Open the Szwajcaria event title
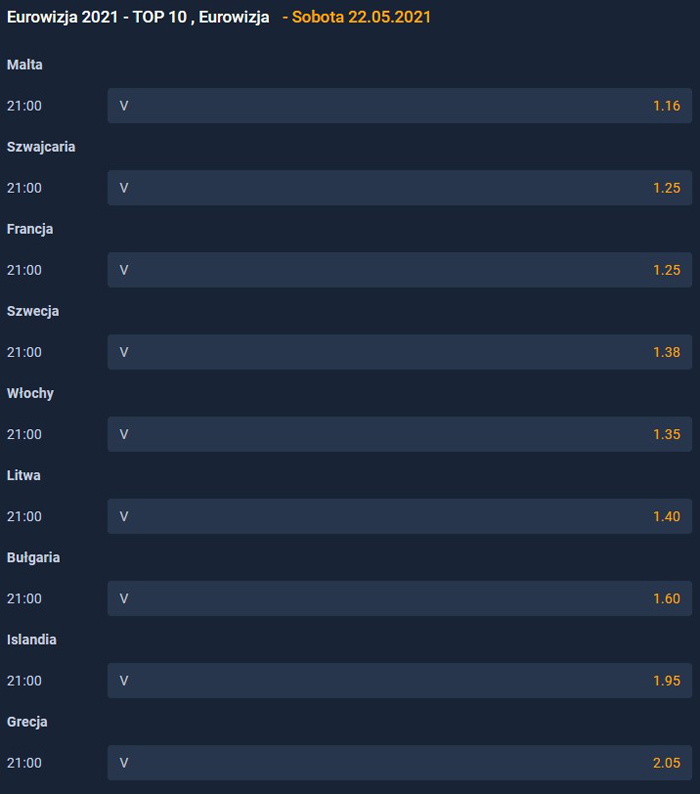 (41, 146)
